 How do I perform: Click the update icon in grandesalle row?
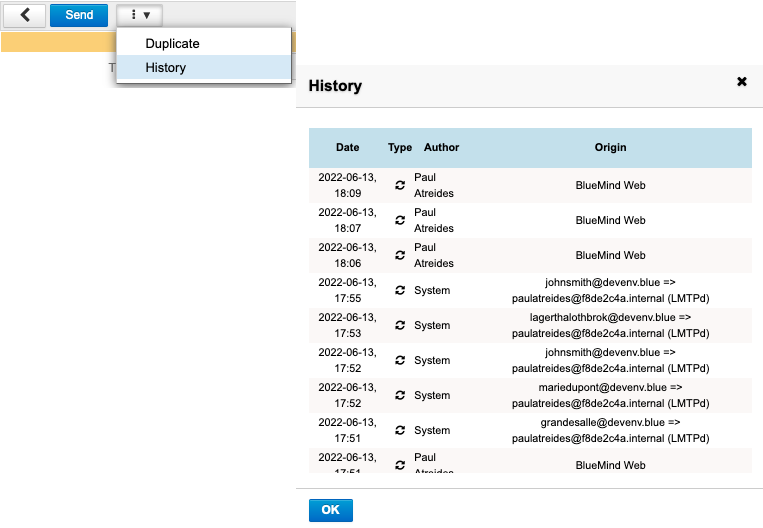400,431
